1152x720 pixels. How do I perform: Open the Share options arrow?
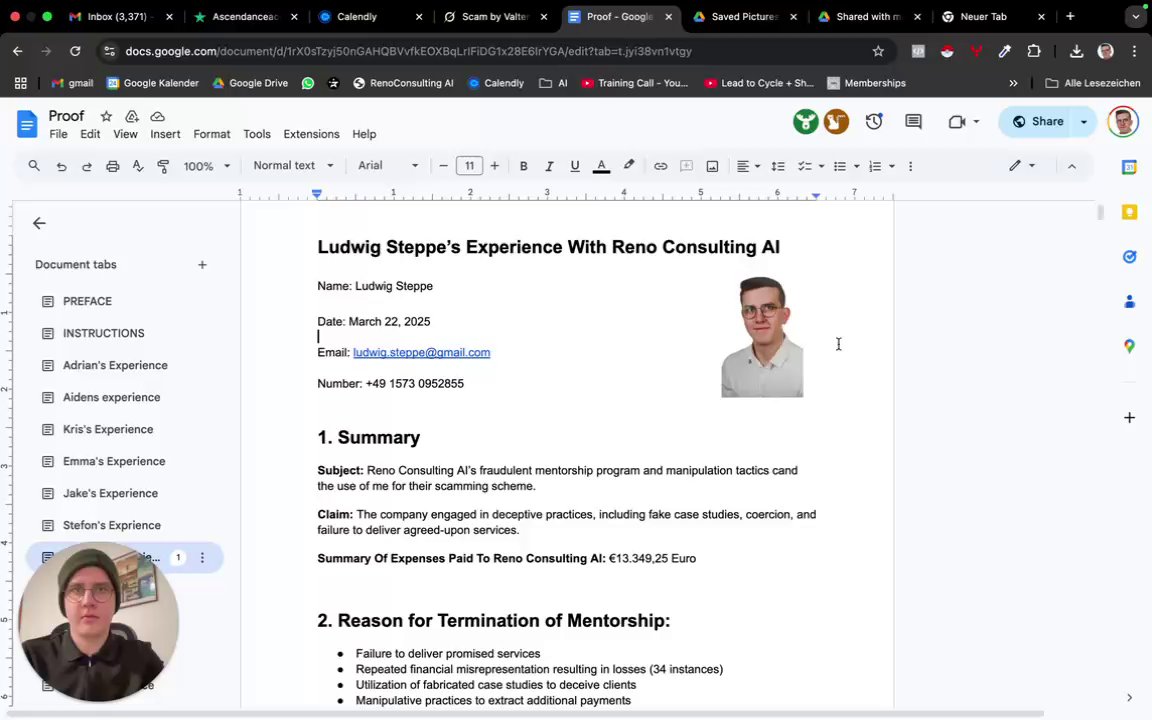pyautogui.click(x=1084, y=122)
